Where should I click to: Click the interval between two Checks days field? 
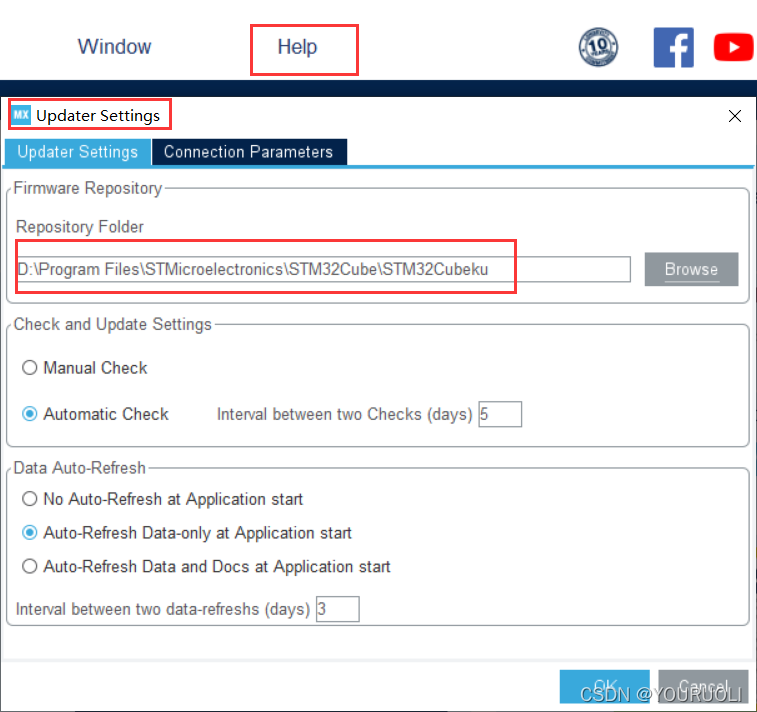tap(500, 414)
